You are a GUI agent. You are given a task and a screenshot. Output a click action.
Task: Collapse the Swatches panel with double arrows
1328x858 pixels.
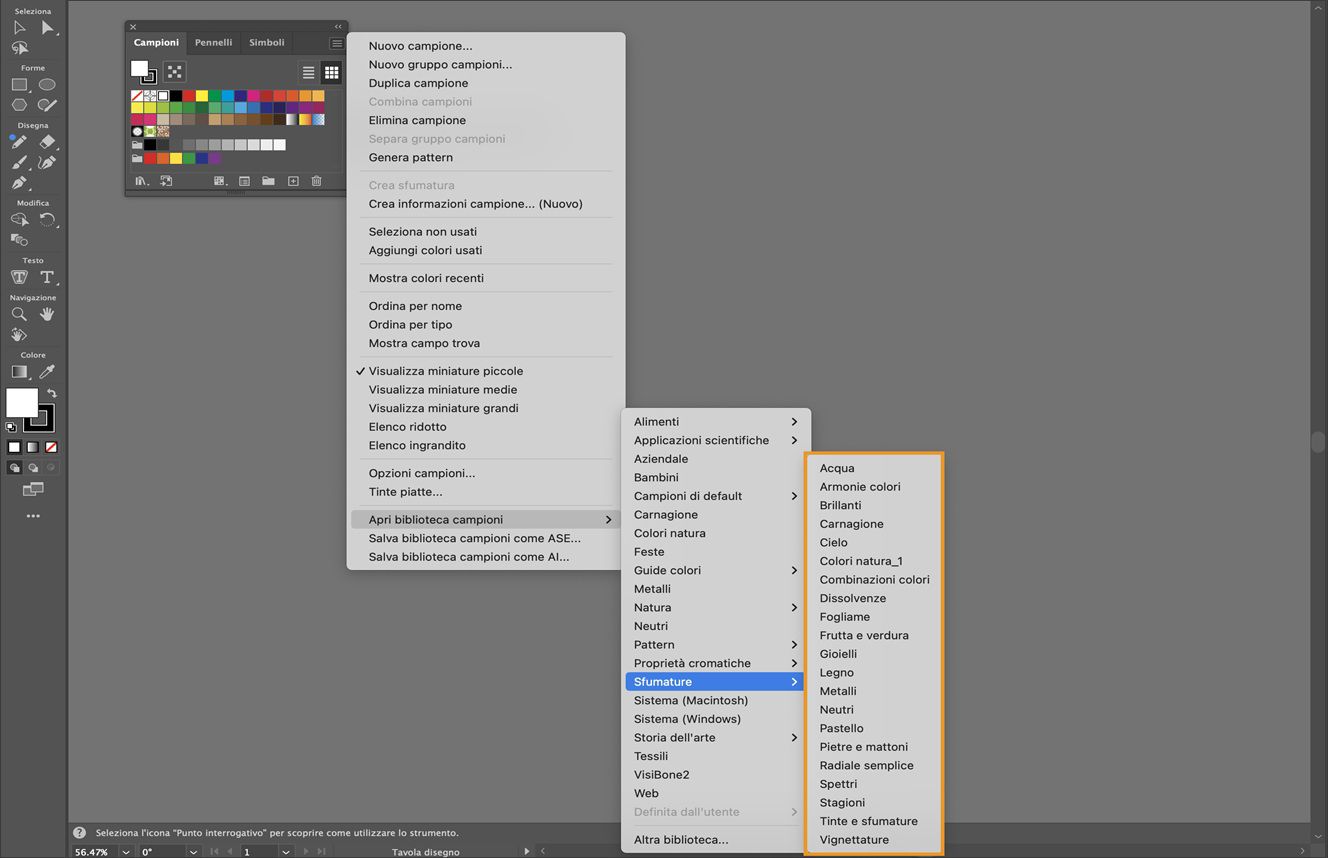[x=338, y=27]
